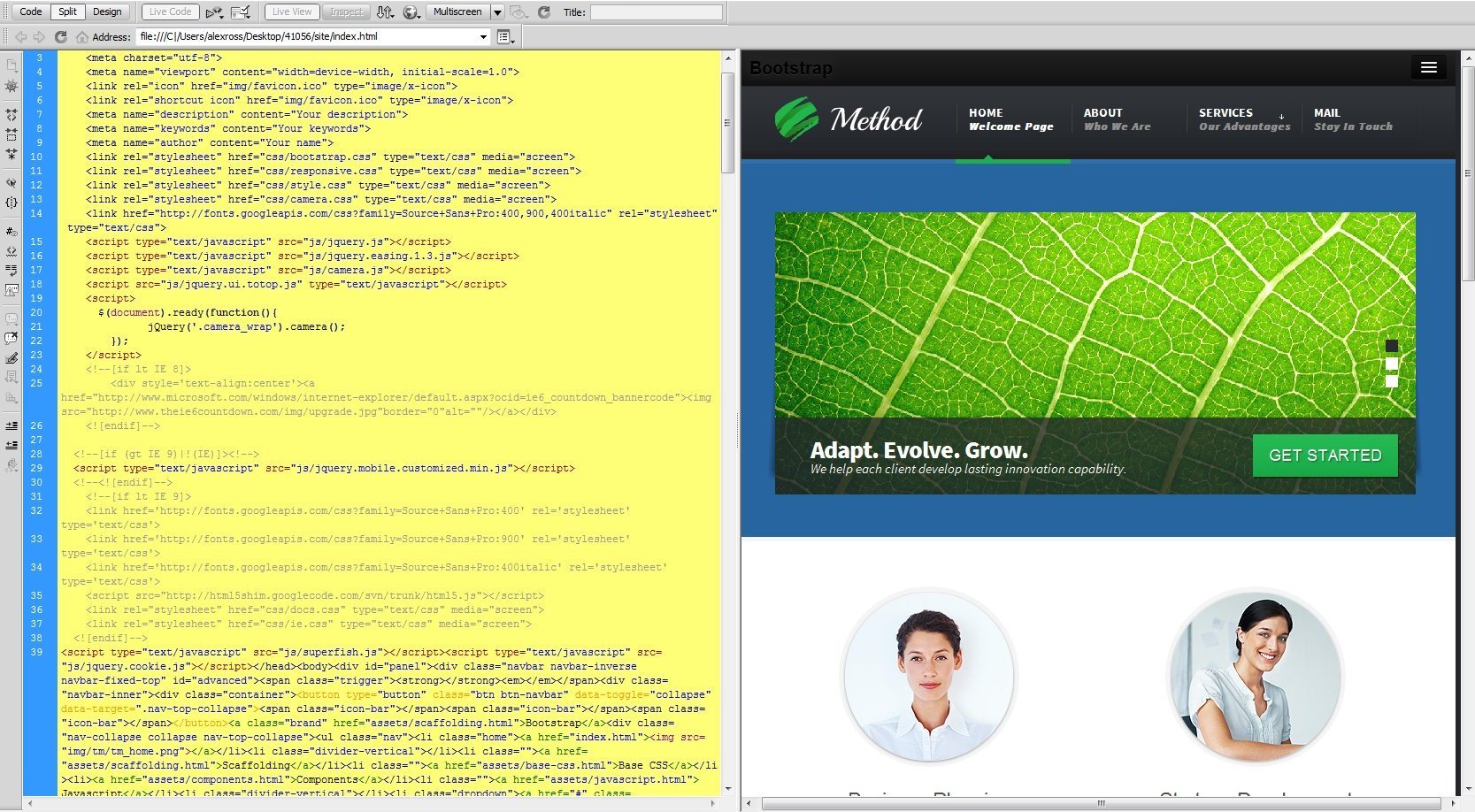This screenshot has width=1475, height=812.
Task: Click the Balance Braces icon in coding toolbar
Action: (12, 203)
